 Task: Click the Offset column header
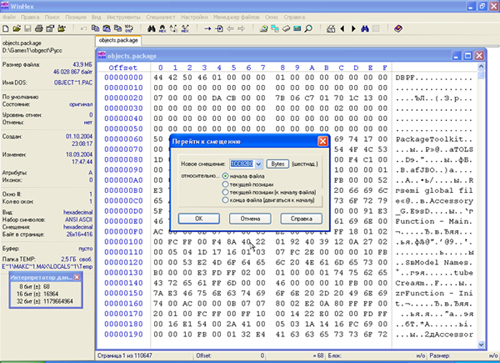coord(123,68)
